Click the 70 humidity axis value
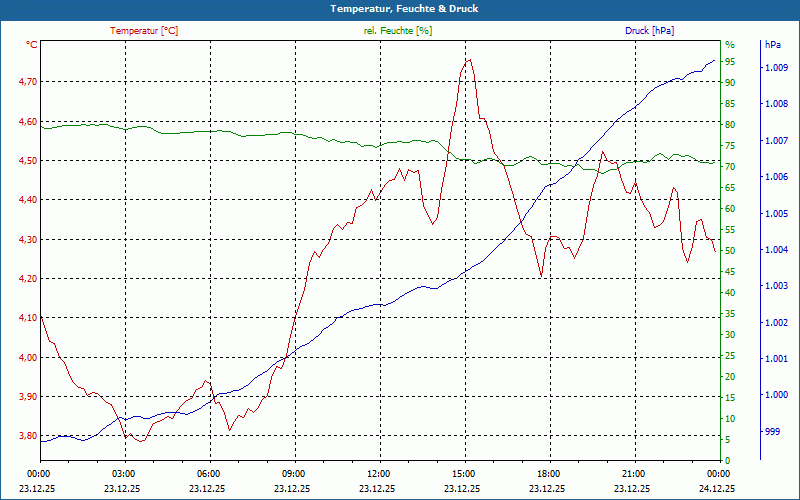This screenshot has width=800, height=500. click(730, 167)
